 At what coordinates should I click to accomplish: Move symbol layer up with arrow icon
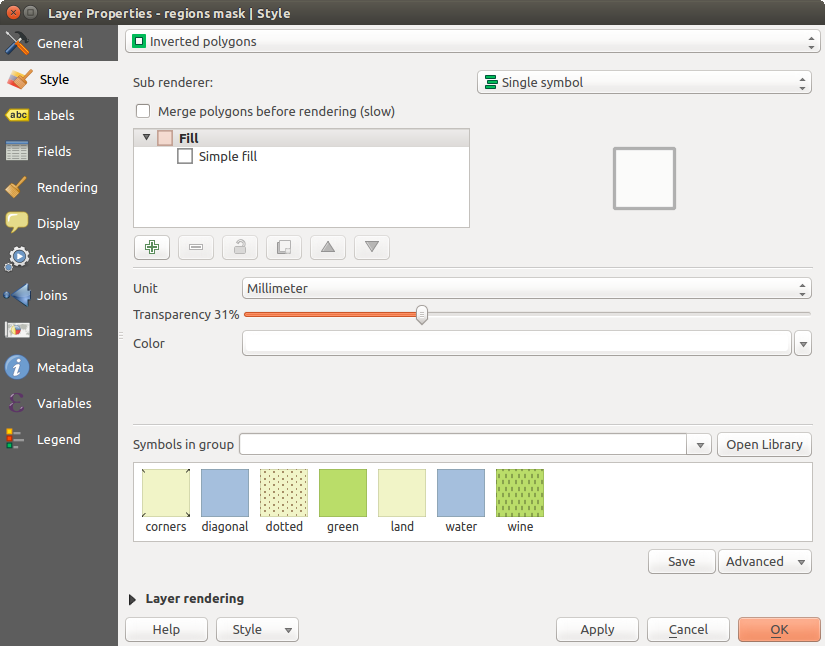[327, 247]
